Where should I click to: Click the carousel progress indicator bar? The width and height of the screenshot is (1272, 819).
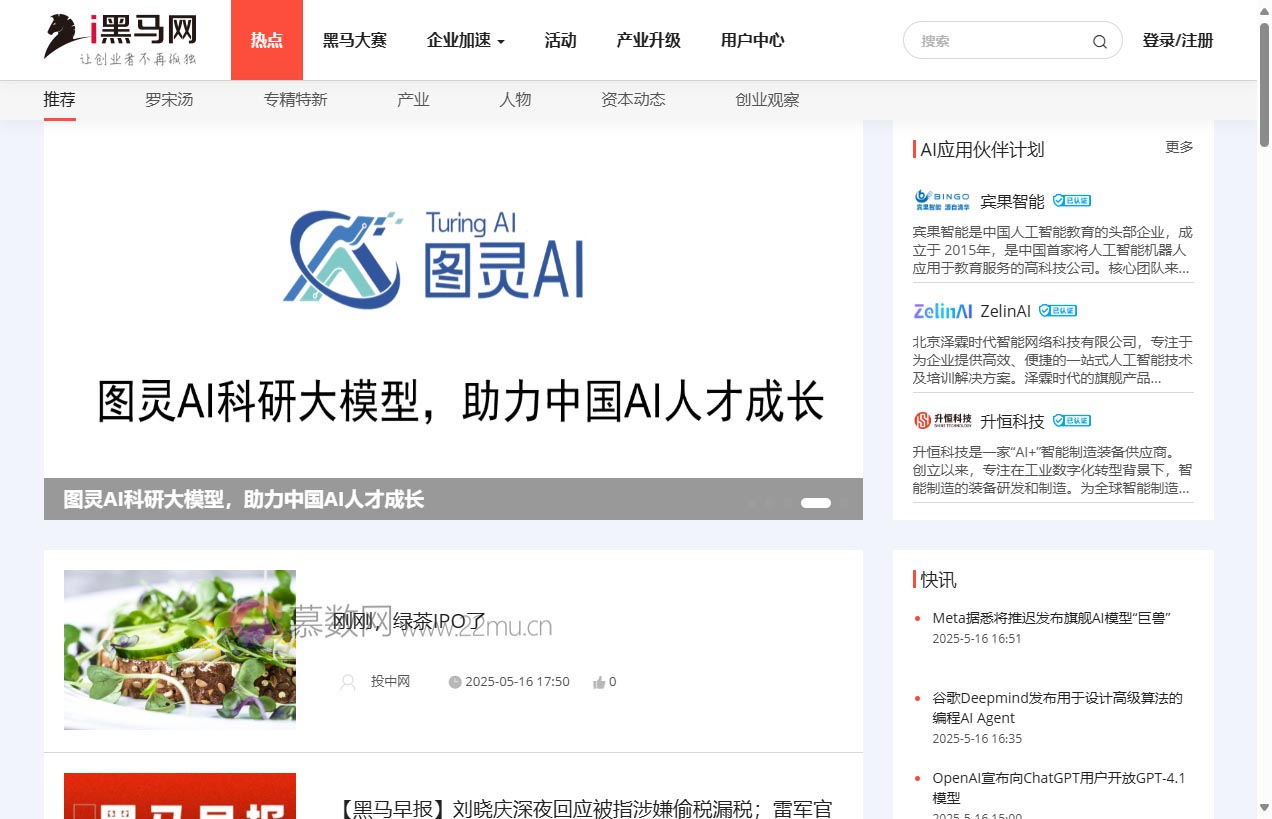(816, 503)
